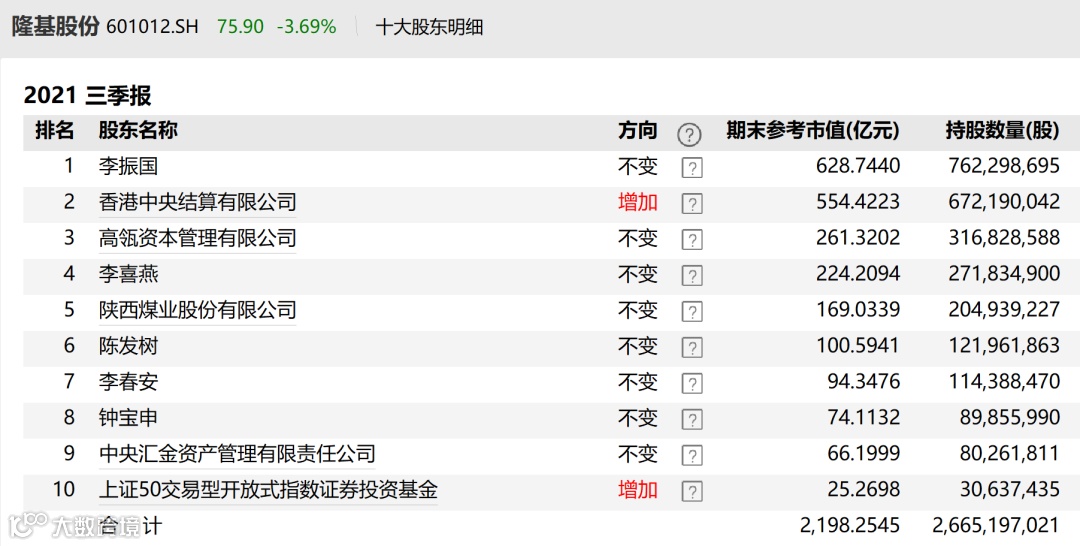
Task: Click the change percentage -3.69%
Action: click(x=307, y=27)
